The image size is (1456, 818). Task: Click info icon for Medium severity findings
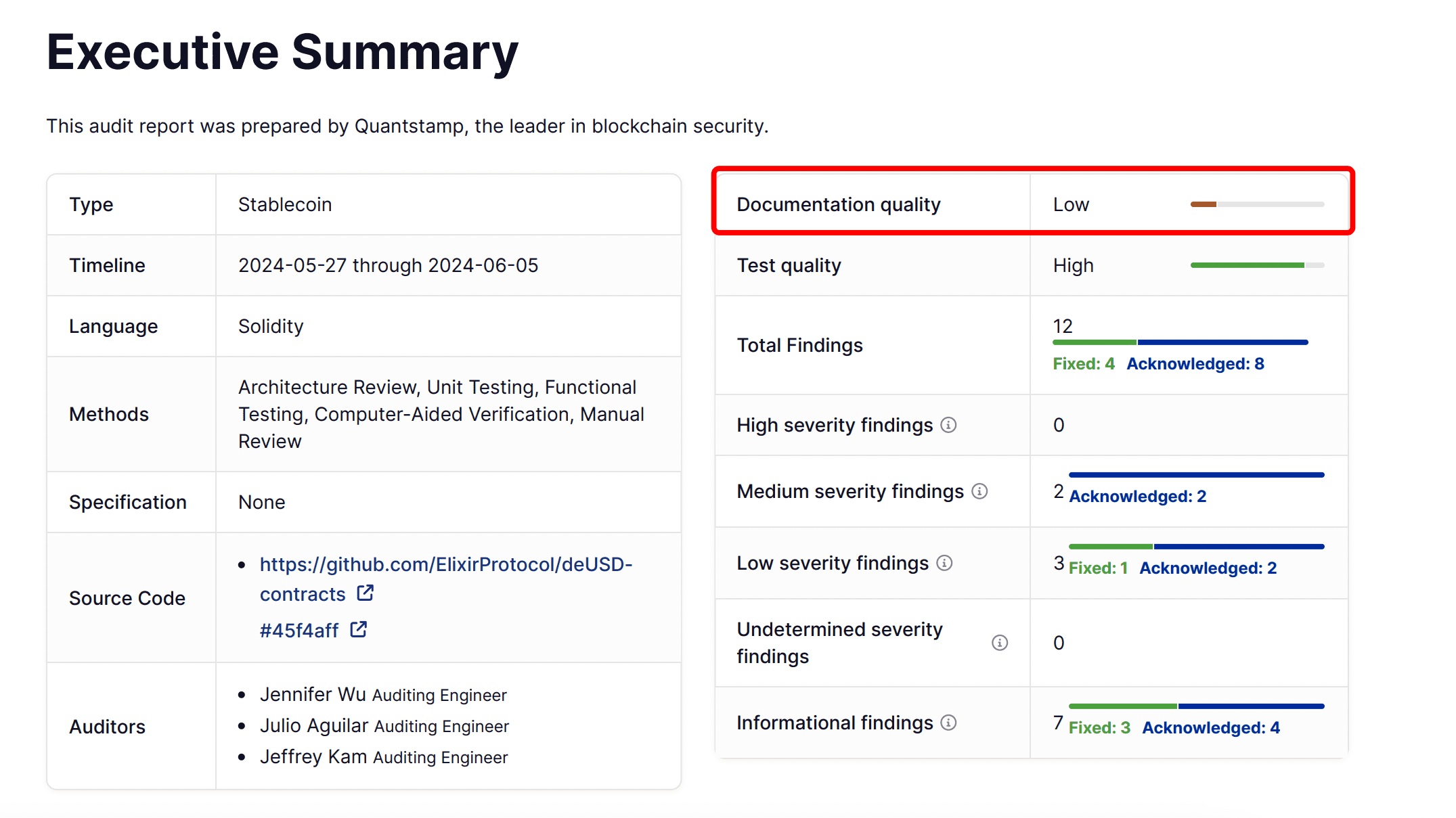(979, 491)
